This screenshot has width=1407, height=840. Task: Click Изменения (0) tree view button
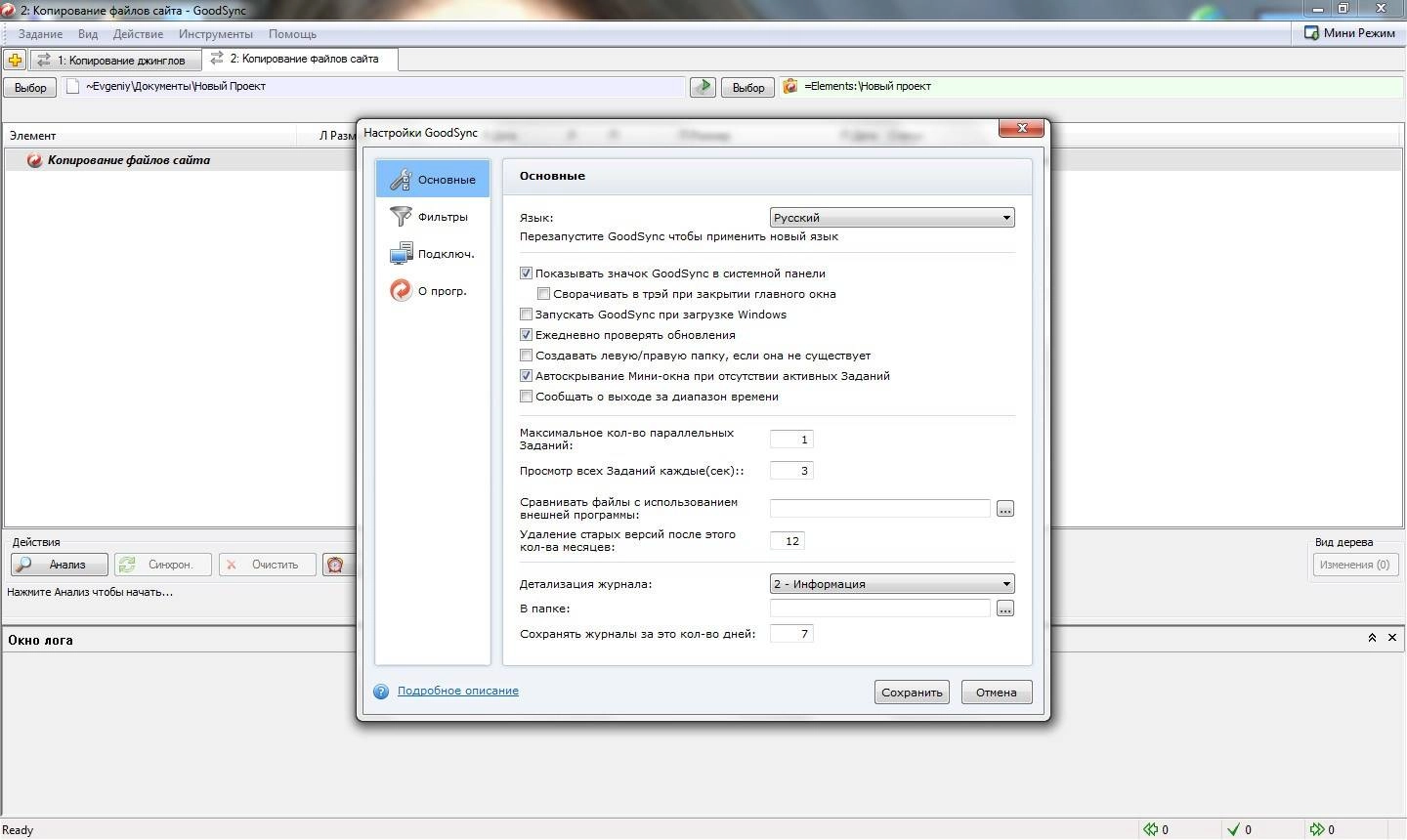[x=1356, y=565]
